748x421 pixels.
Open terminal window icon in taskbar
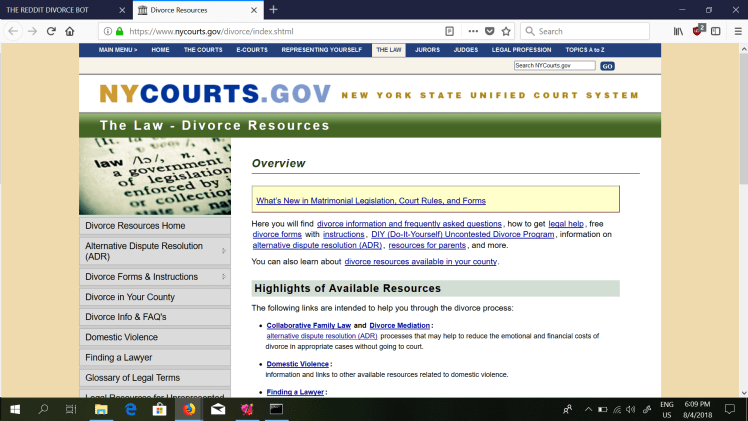pos(276,409)
